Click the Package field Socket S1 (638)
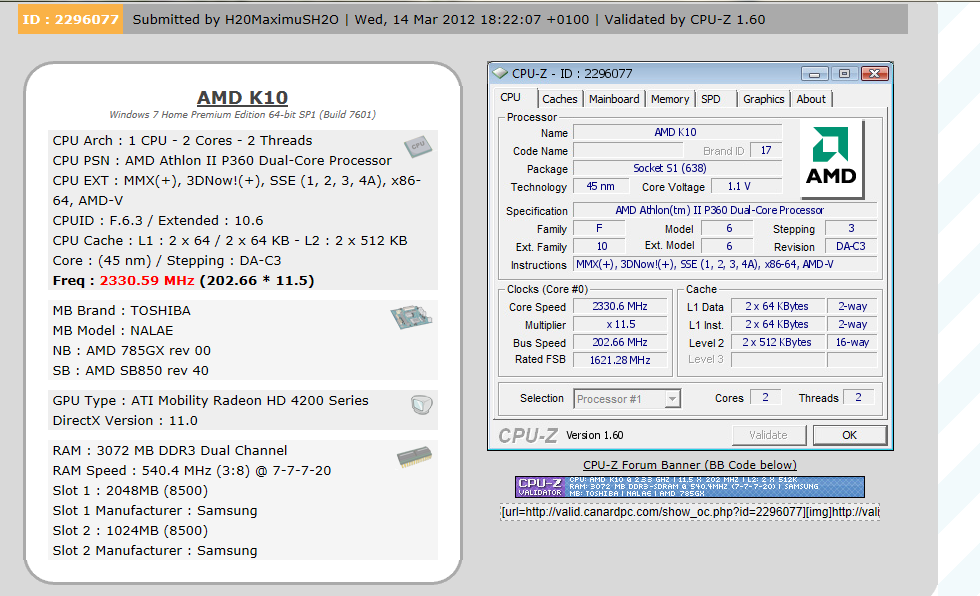This screenshot has width=980, height=596. tap(678, 169)
